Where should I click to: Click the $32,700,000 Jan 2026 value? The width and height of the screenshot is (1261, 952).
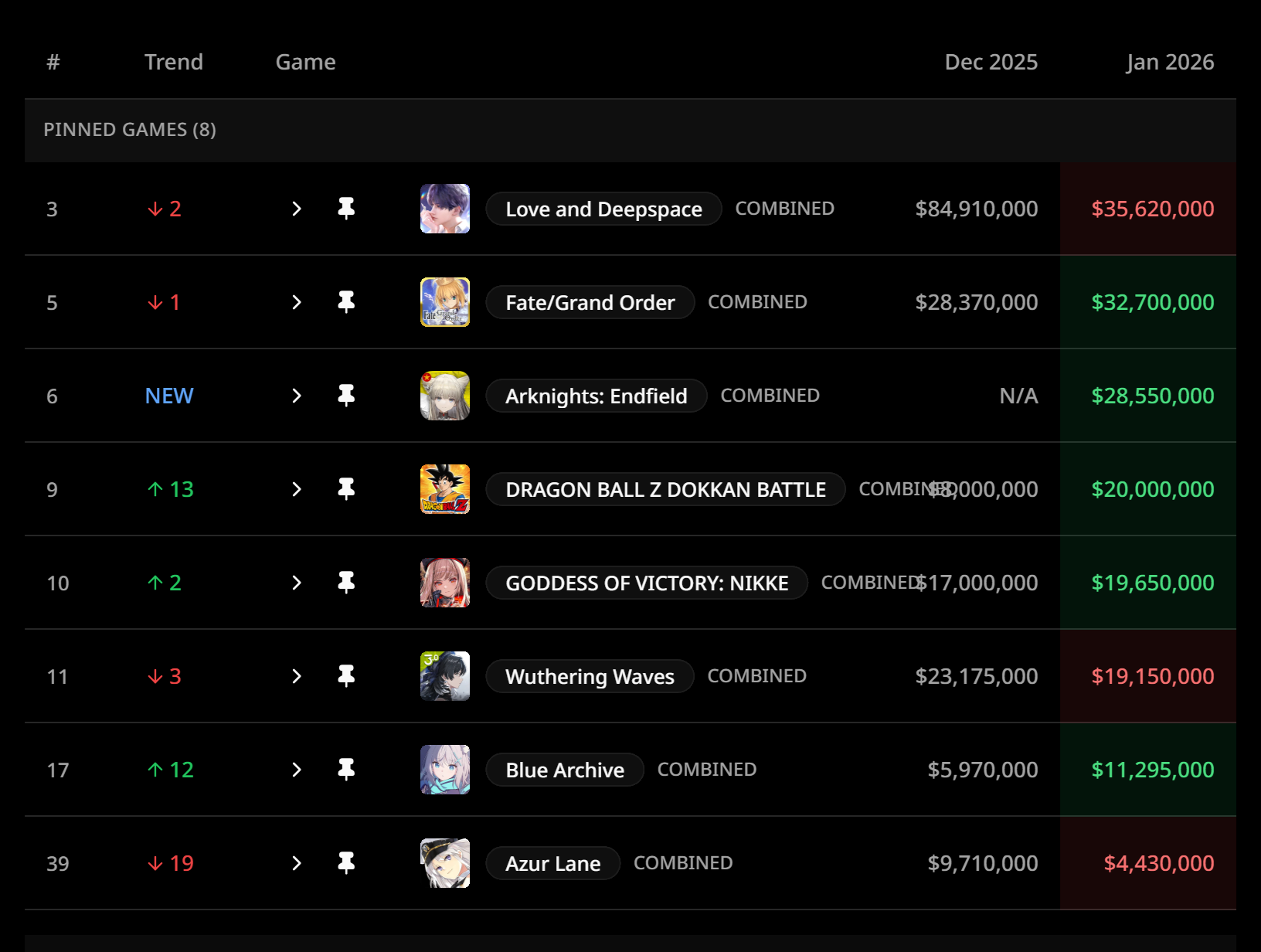(1153, 302)
